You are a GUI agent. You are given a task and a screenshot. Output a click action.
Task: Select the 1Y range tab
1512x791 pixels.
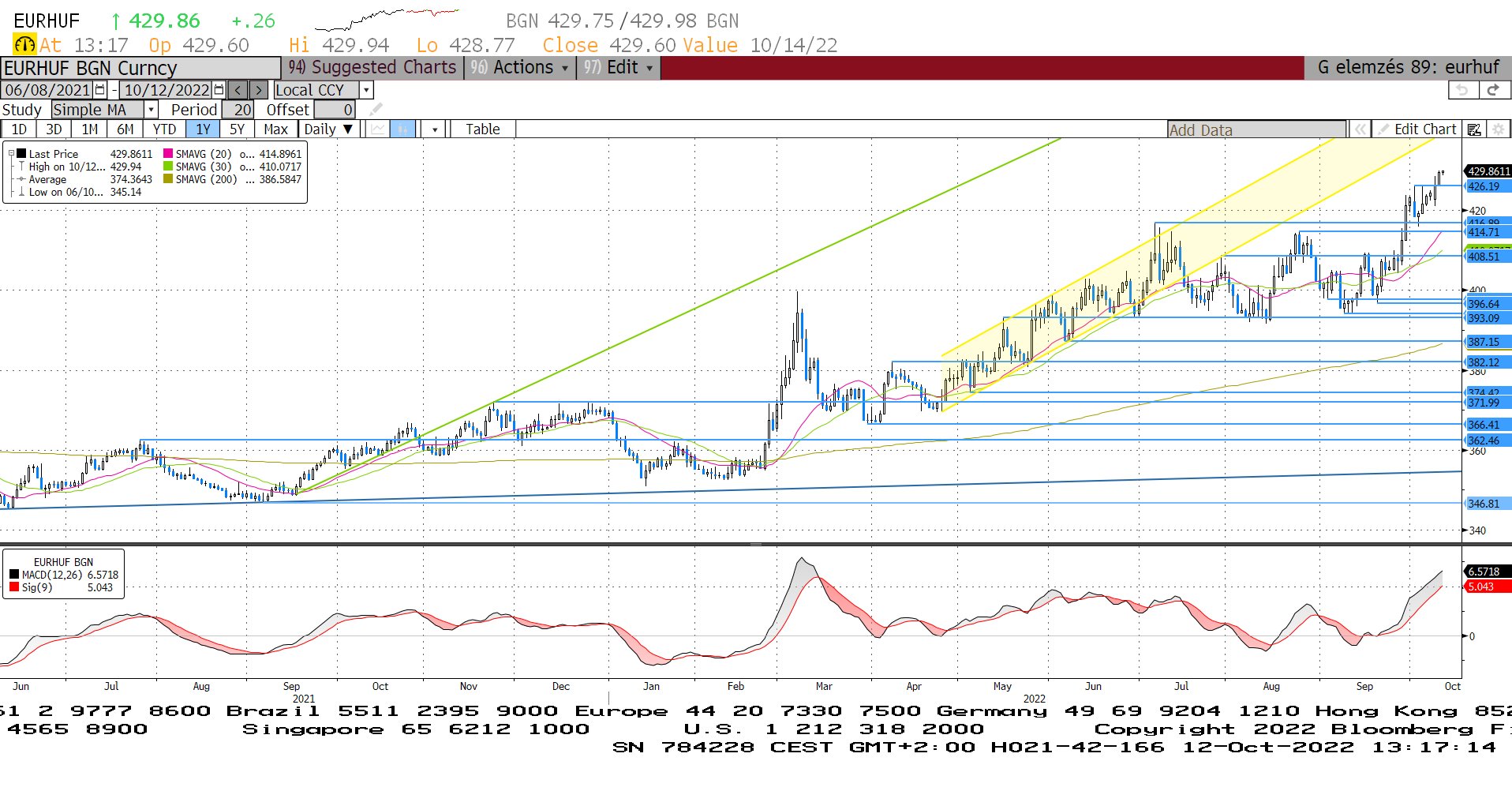point(203,129)
